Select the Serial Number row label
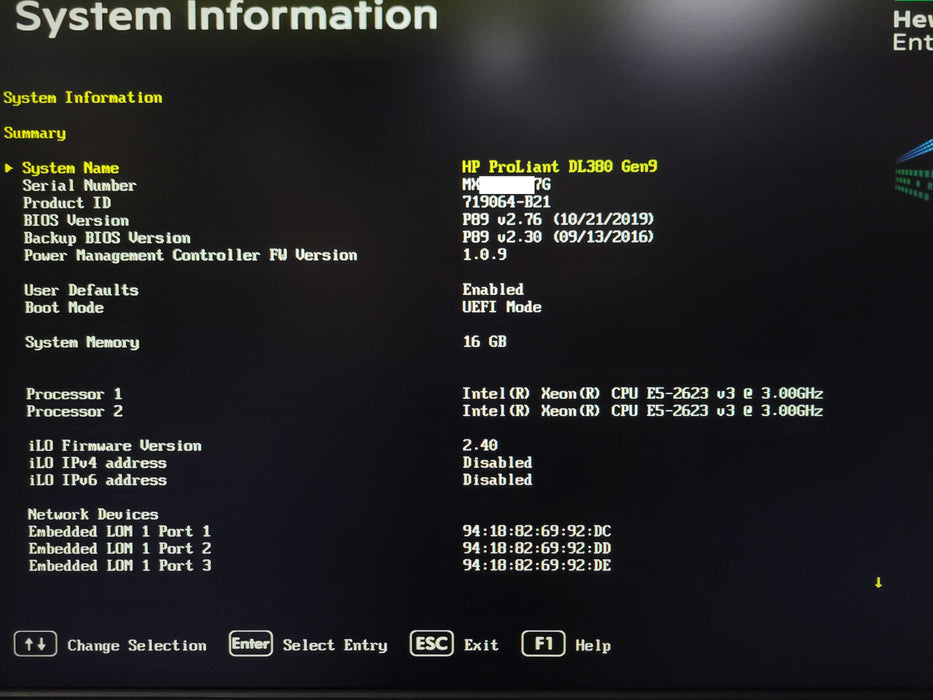The width and height of the screenshot is (933, 700). click(79, 186)
